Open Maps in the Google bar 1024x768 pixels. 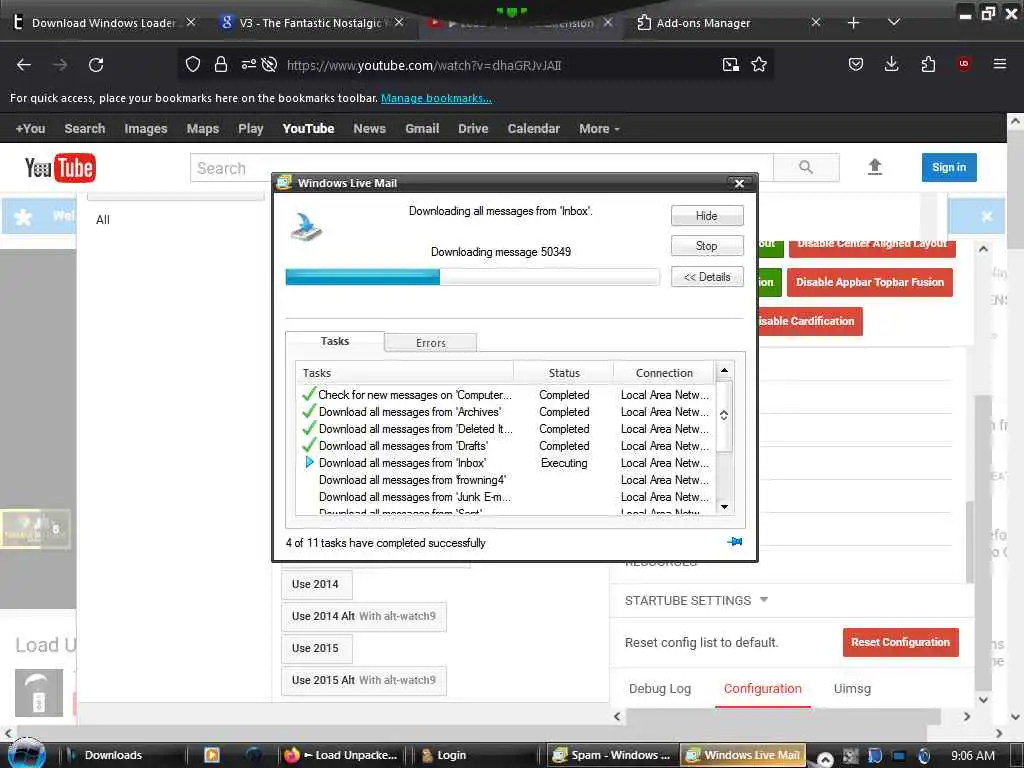click(x=202, y=129)
